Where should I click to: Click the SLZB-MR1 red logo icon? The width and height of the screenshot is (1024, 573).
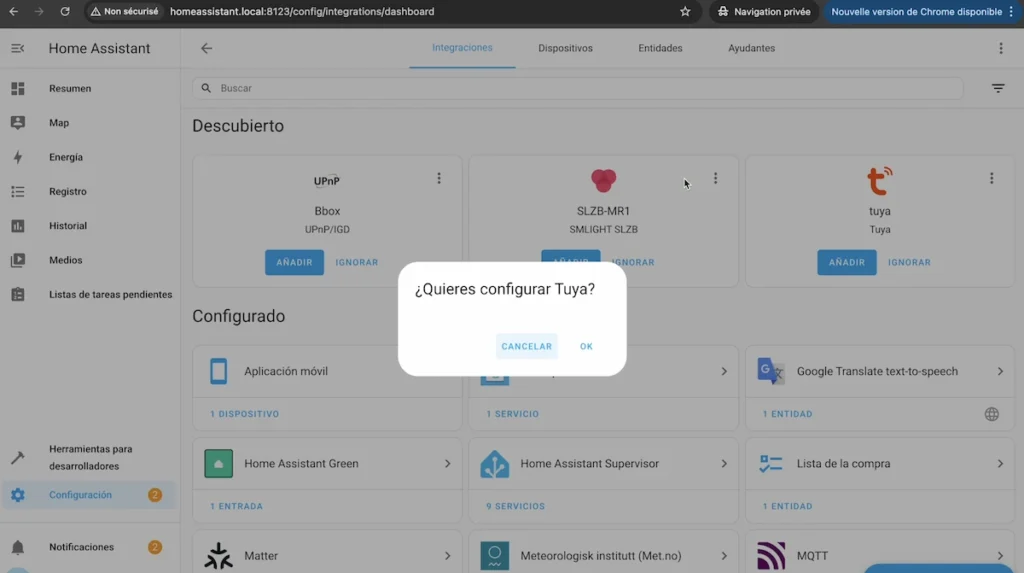(603, 180)
